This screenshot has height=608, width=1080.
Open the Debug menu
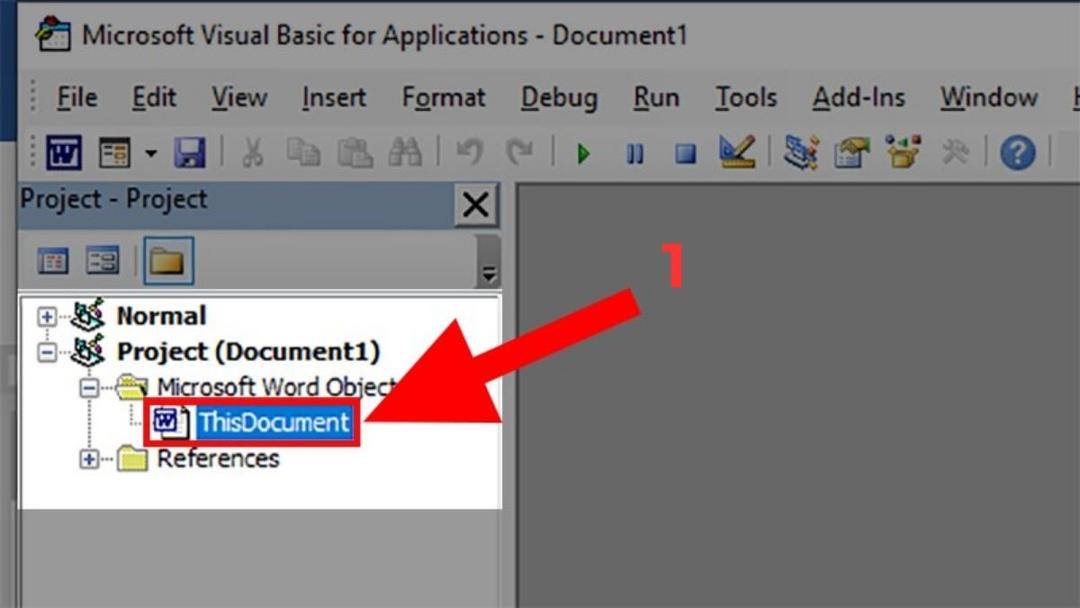[559, 97]
